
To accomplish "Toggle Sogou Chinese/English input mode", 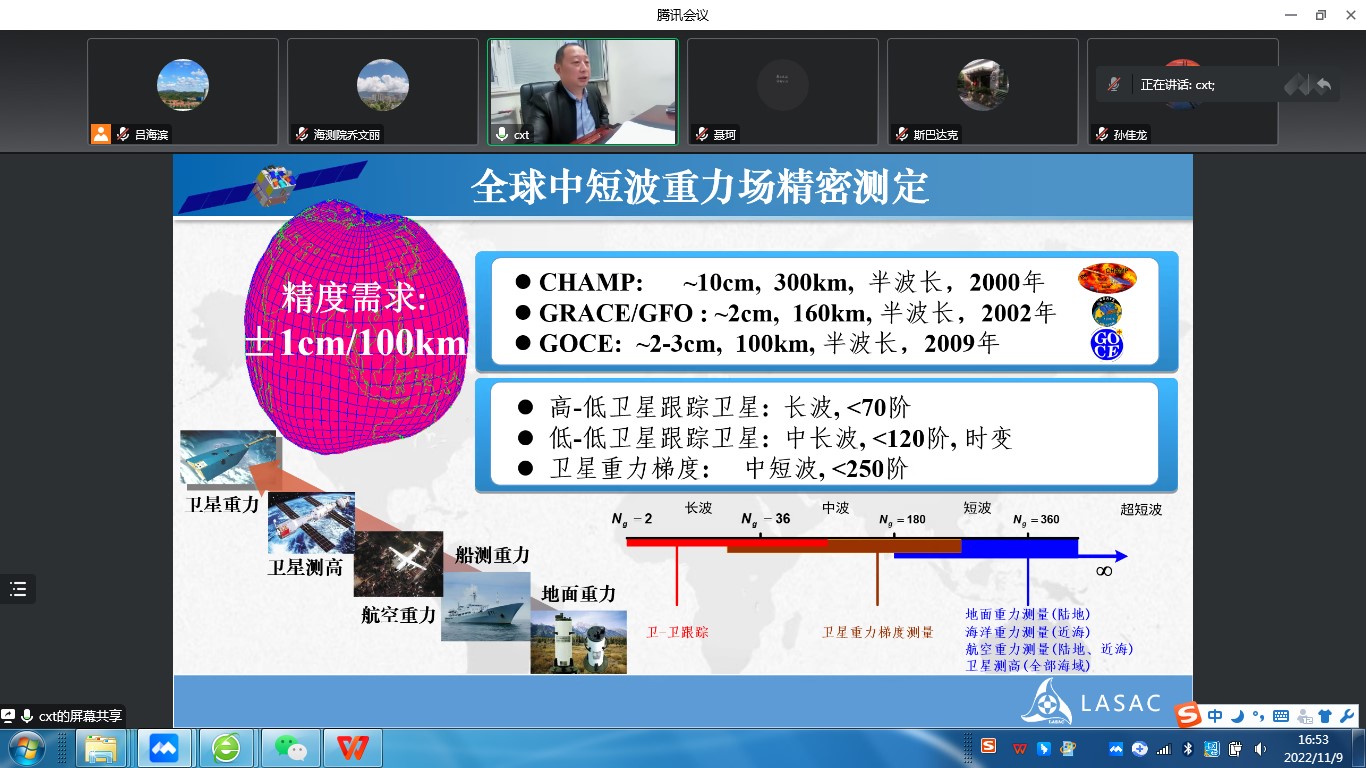I will (x=1215, y=716).
